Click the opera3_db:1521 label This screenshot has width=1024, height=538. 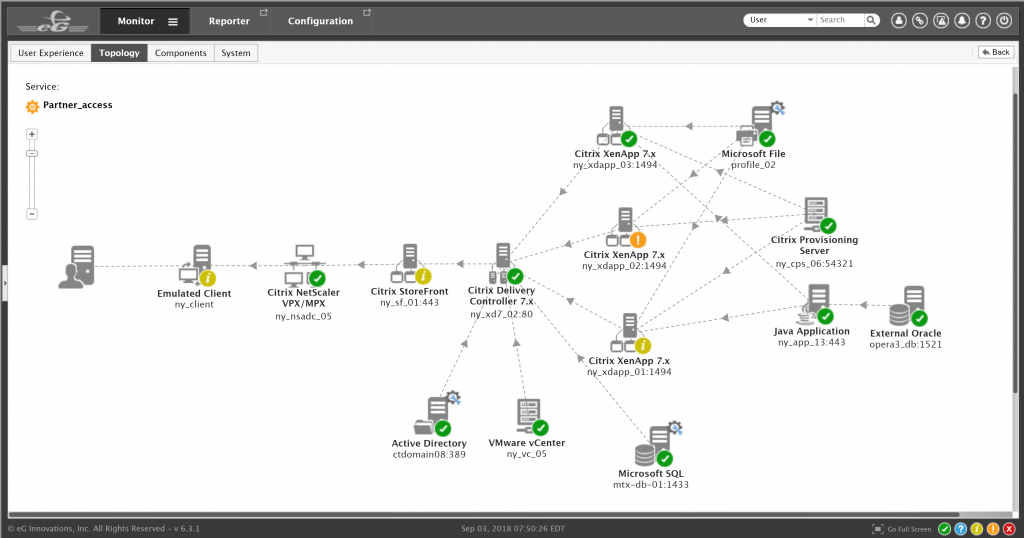[905, 345]
